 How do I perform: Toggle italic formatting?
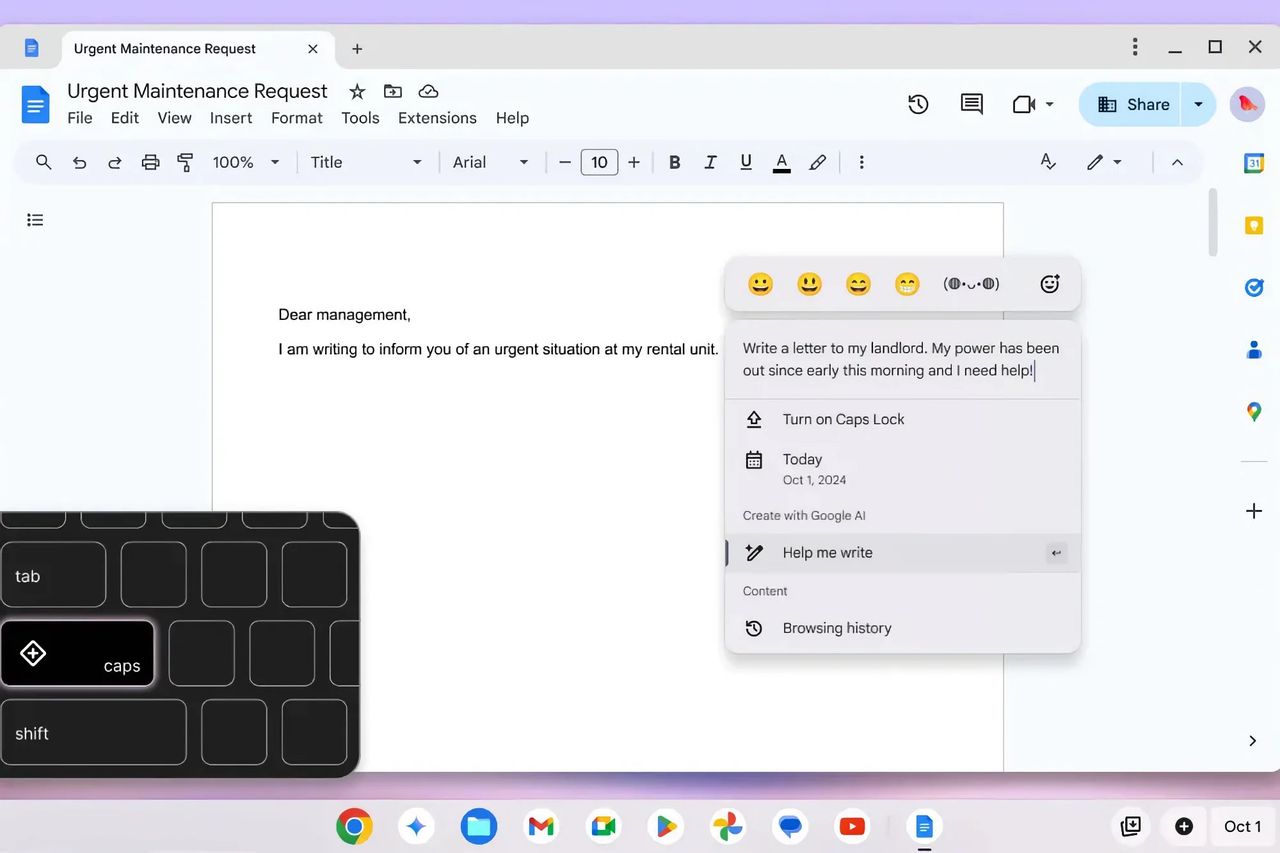pos(710,162)
